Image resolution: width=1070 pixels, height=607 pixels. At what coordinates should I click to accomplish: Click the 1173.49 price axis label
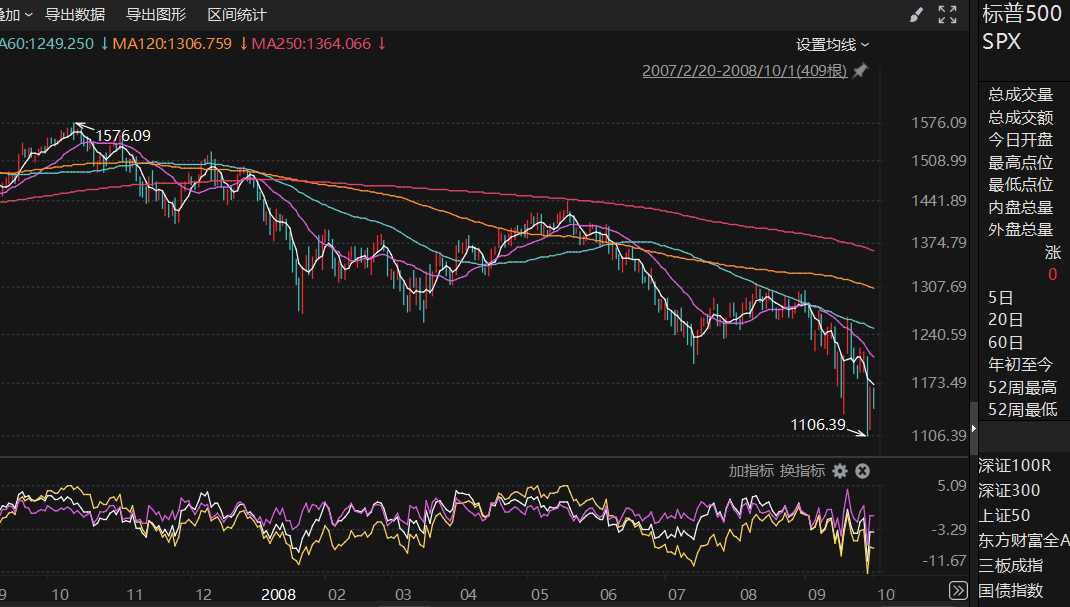tap(939, 383)
